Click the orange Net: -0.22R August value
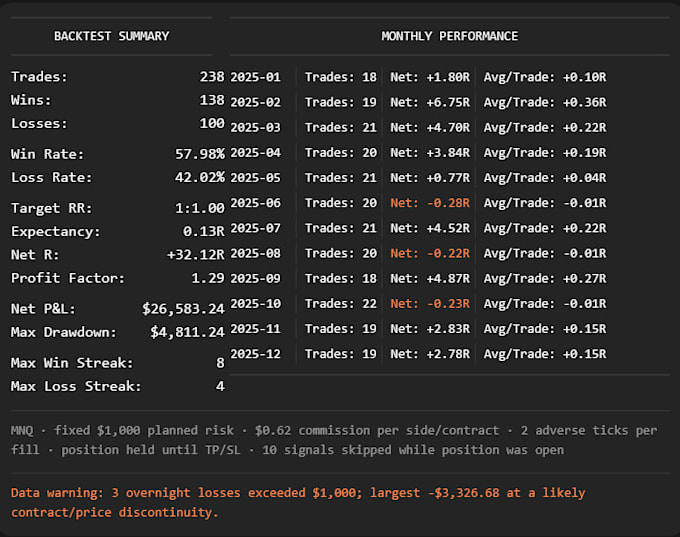 click(x=430, y=253)
